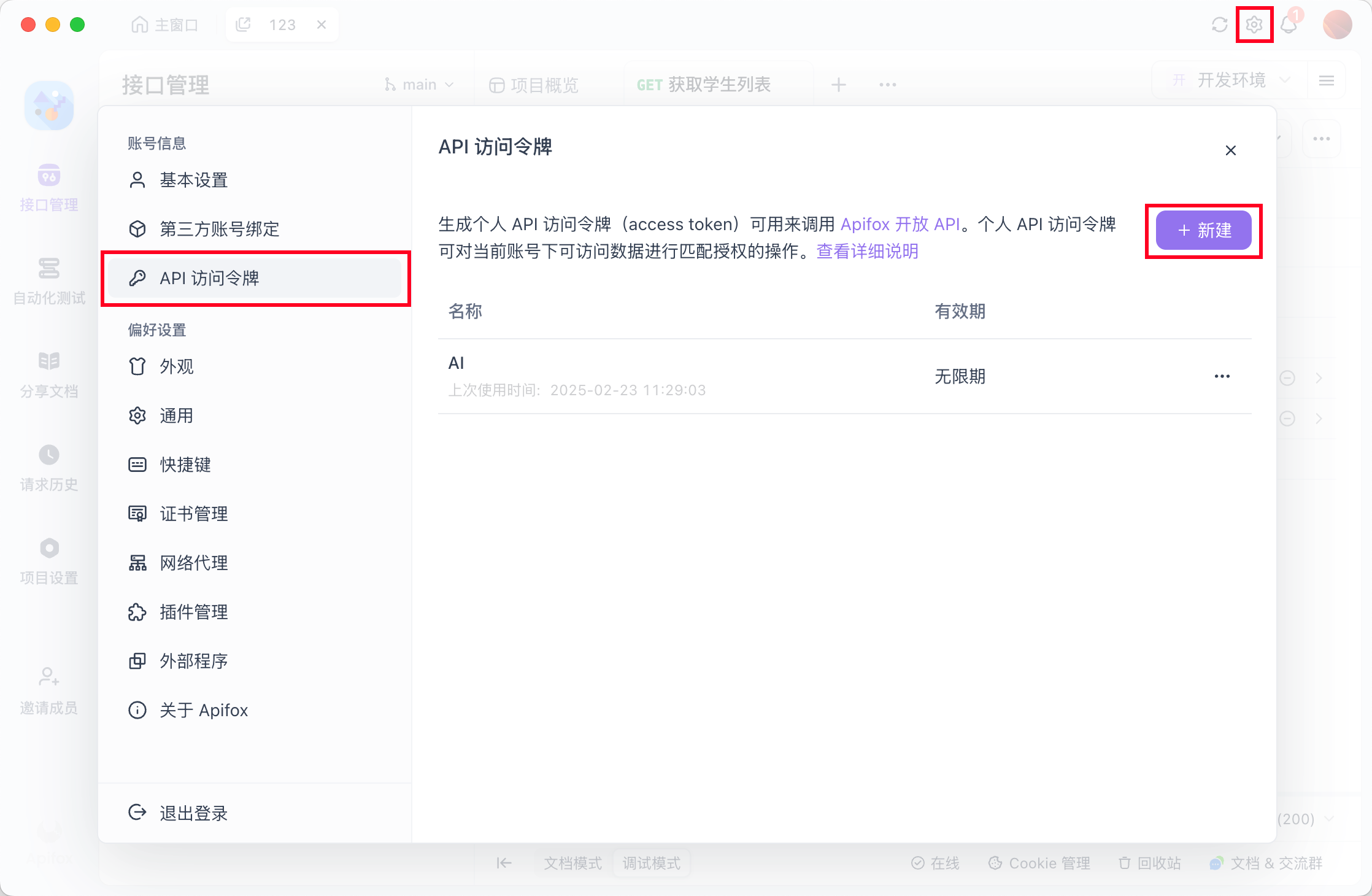Image resolution: width=1372 pixels, height=896 pixels.
Task: Click the 新建 new token button
Action: (1203, 231)
